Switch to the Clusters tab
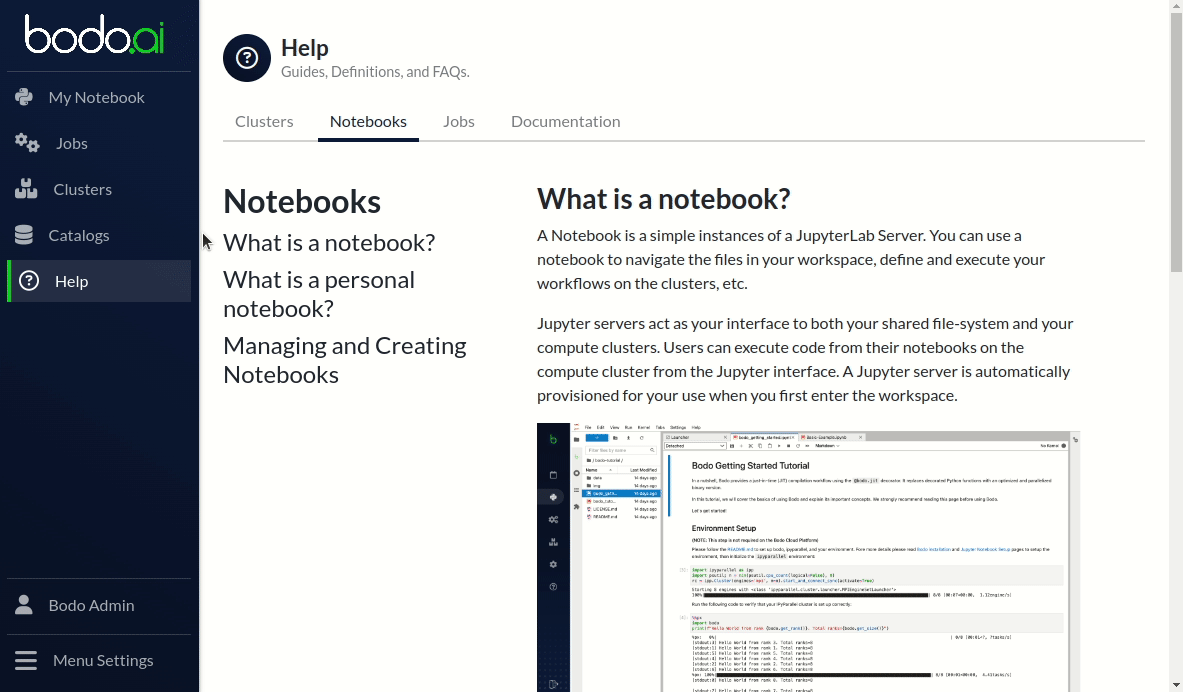Viewport: 1183px width, 692px height. click(264, 121)
